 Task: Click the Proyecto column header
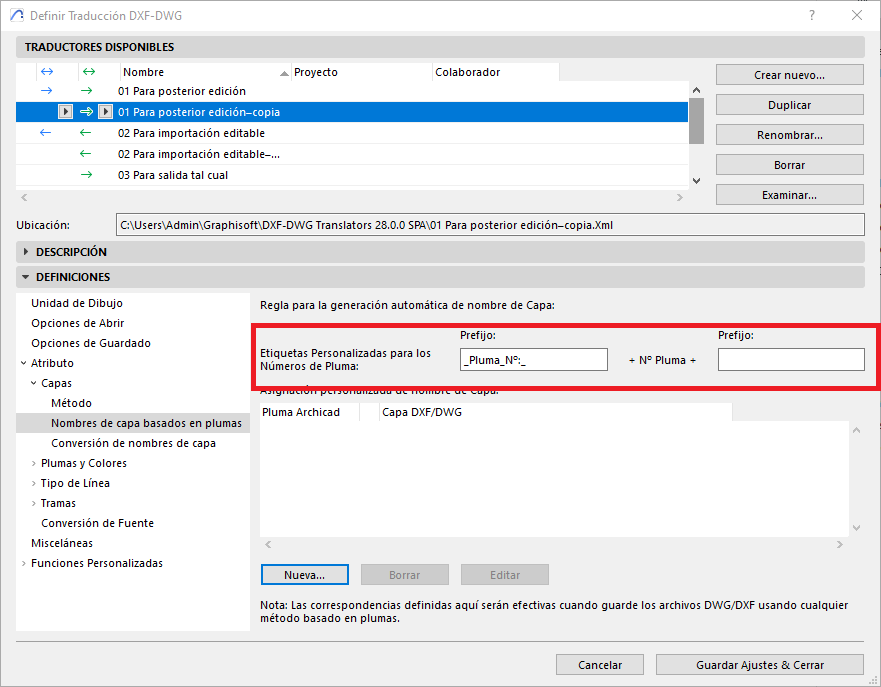coord(360,72)
